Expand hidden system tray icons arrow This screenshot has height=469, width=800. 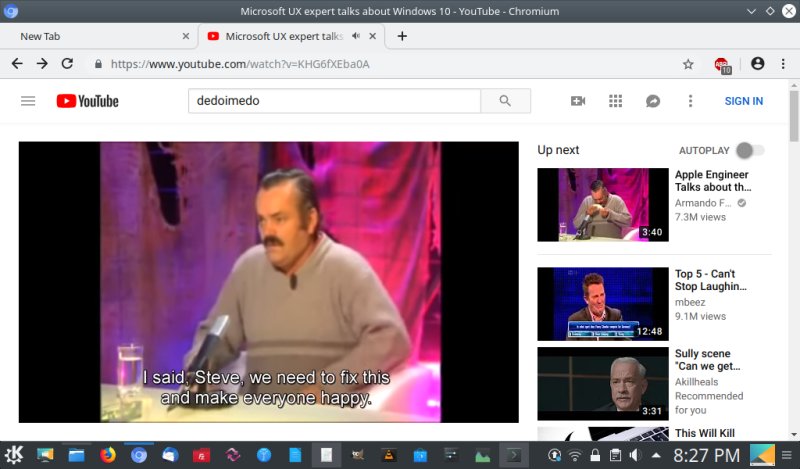click(656, 455)
